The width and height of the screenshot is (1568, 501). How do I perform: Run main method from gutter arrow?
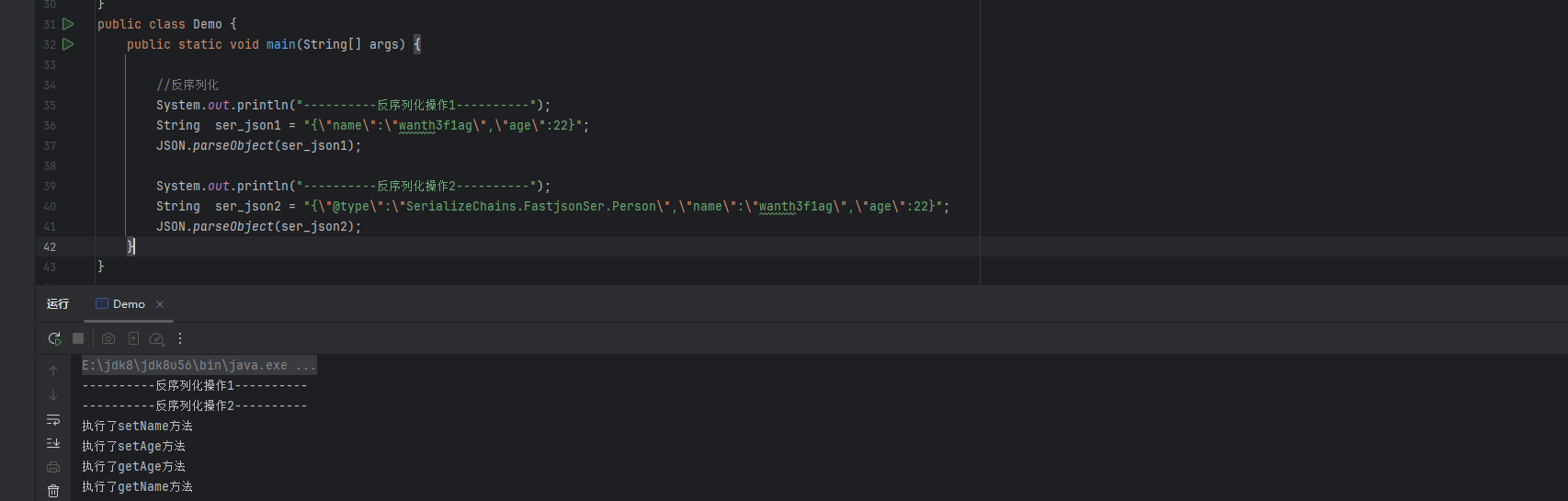pos(68,44)
